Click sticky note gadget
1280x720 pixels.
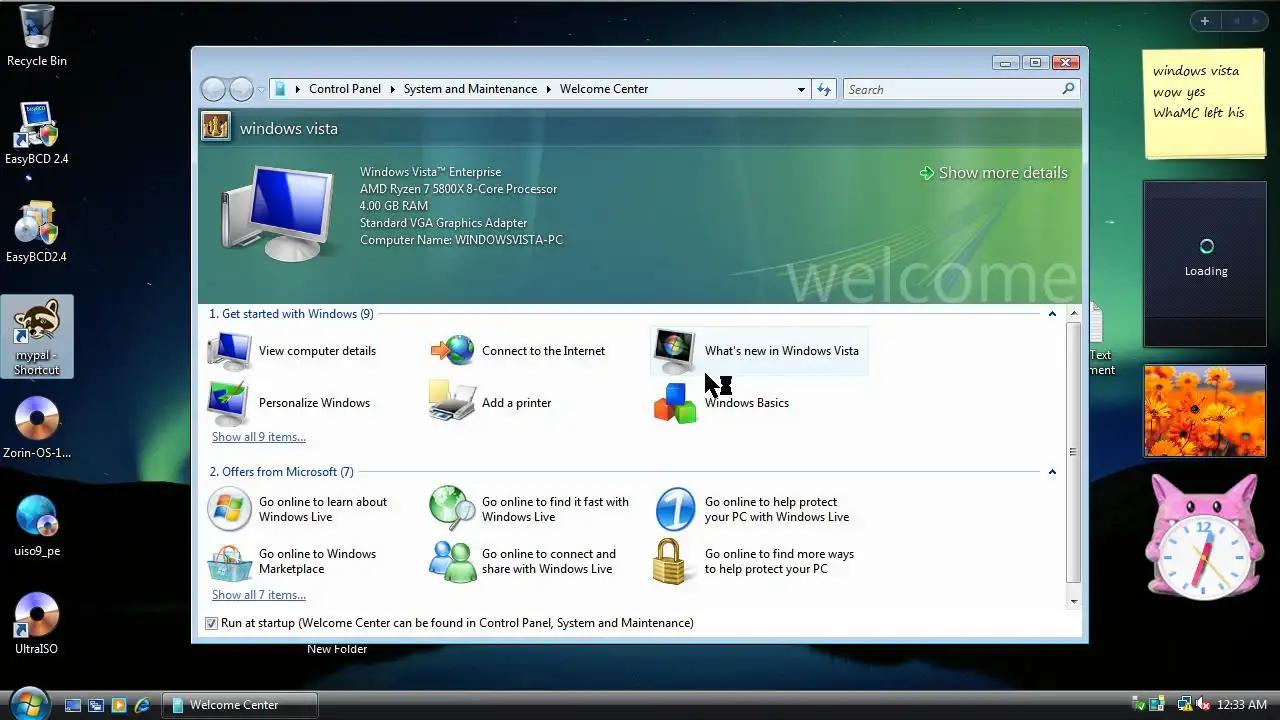pos(1204,105)
